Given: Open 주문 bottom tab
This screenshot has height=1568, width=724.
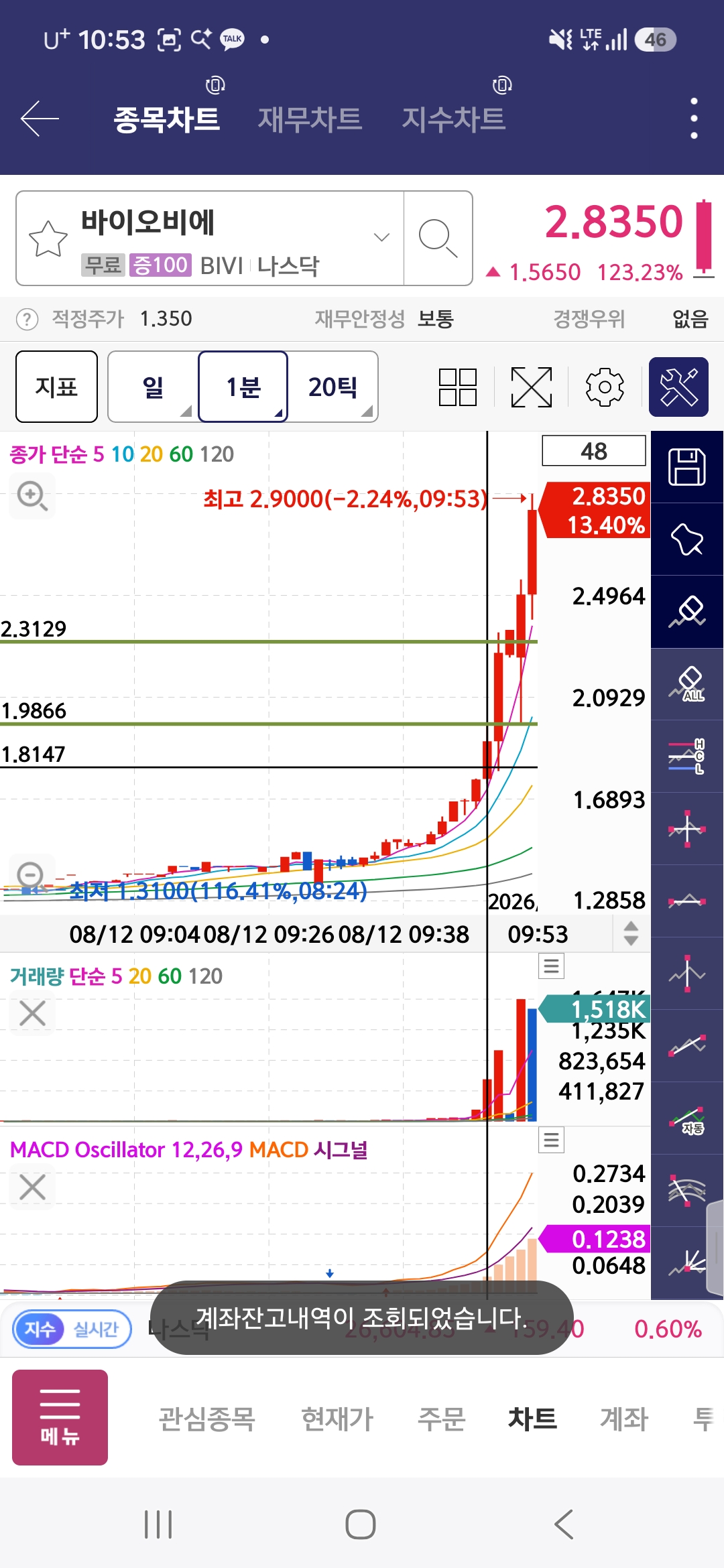Looking at the screenshot, I should [441, 1418].
